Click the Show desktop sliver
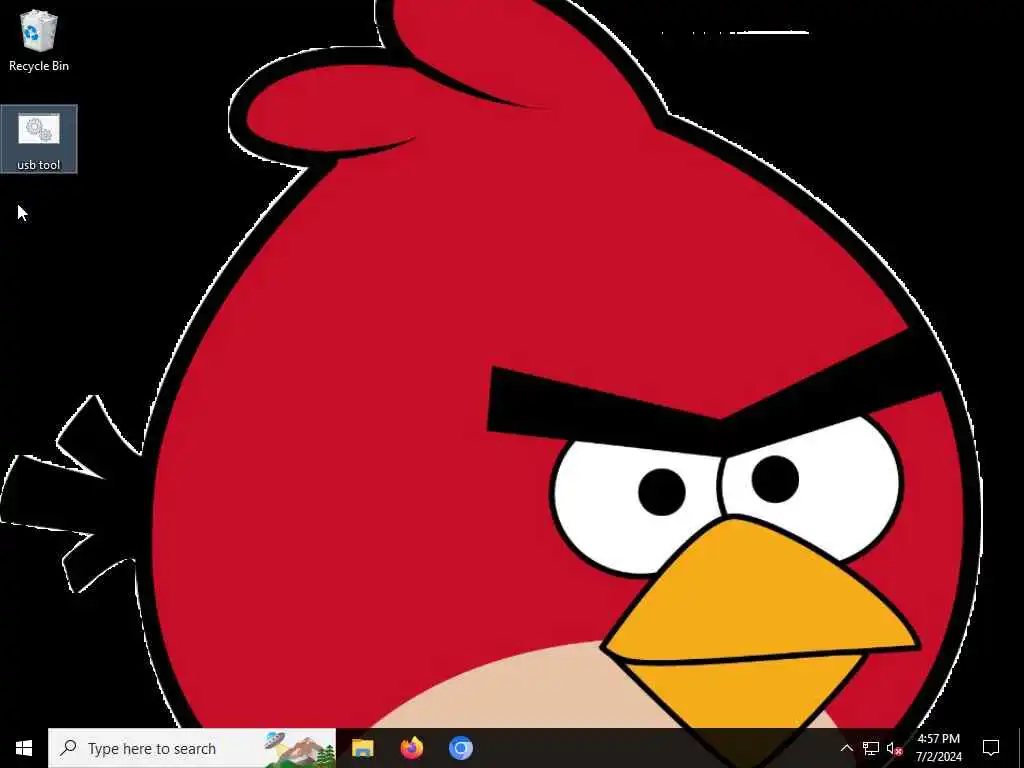Viewport: 1024px width, 768px height. [x=1021, y=748]
